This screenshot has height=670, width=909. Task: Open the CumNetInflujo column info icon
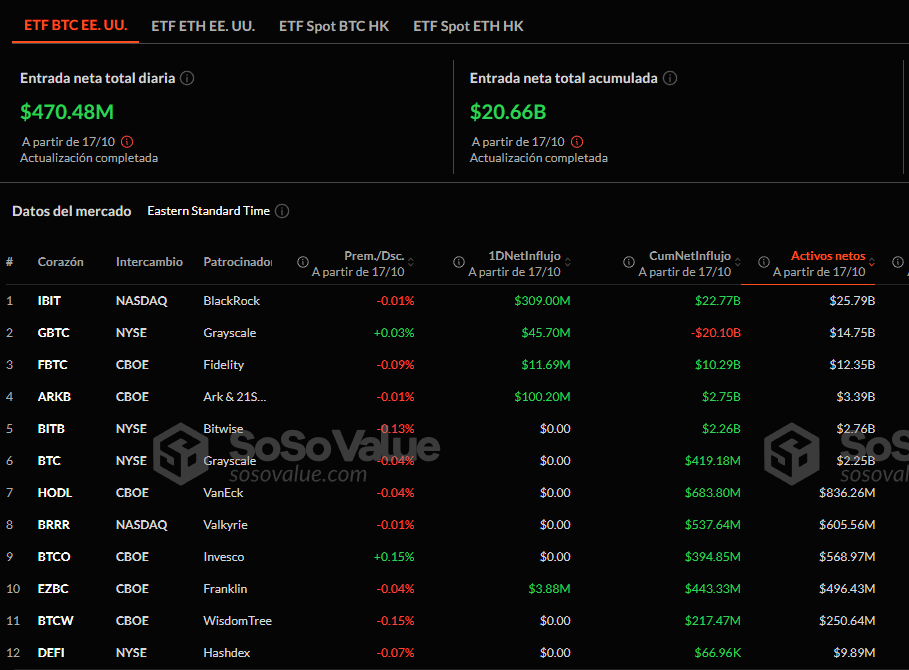click(628, 262)
